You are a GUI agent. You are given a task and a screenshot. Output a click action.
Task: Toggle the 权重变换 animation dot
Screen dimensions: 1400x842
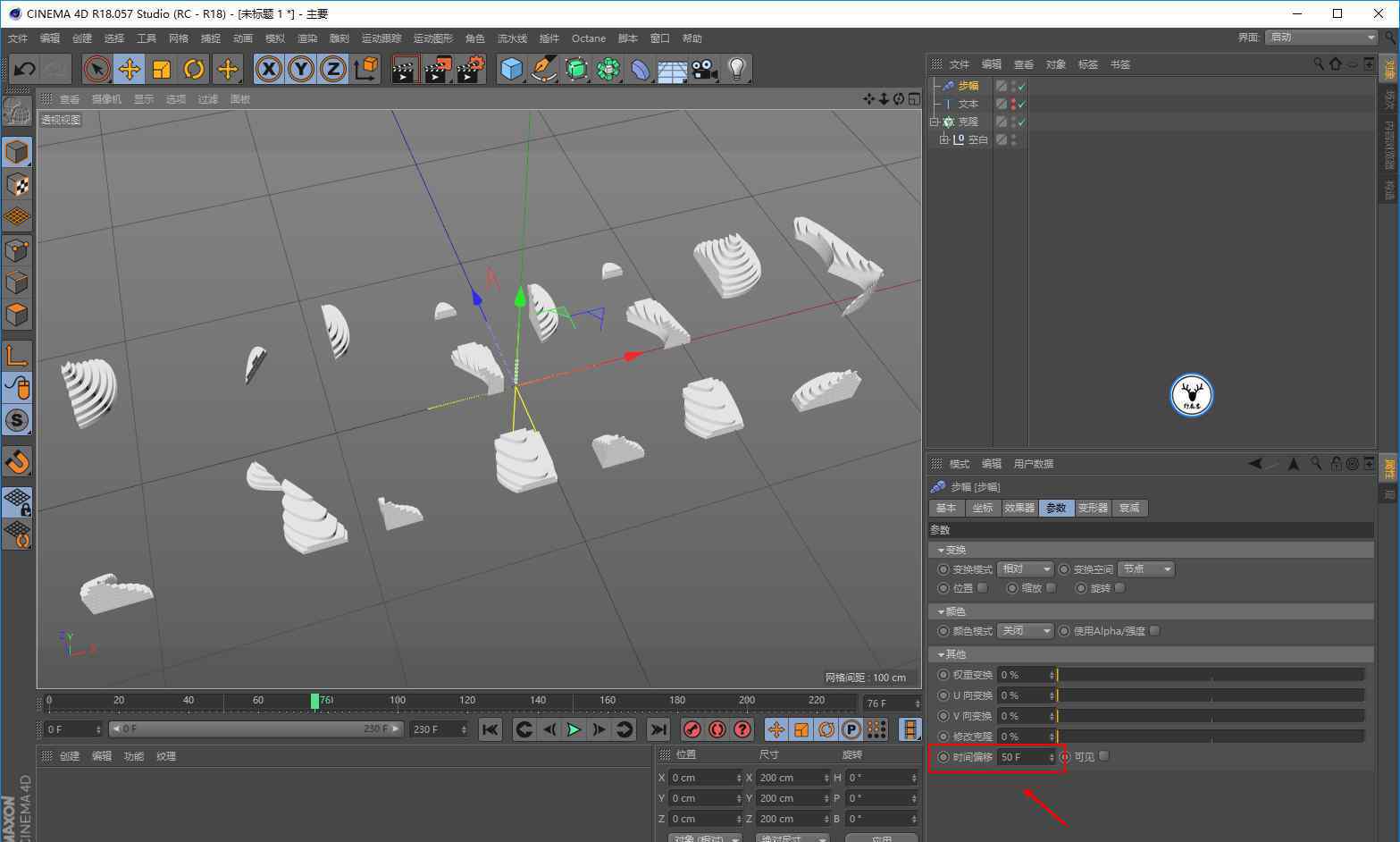[943, 675]
